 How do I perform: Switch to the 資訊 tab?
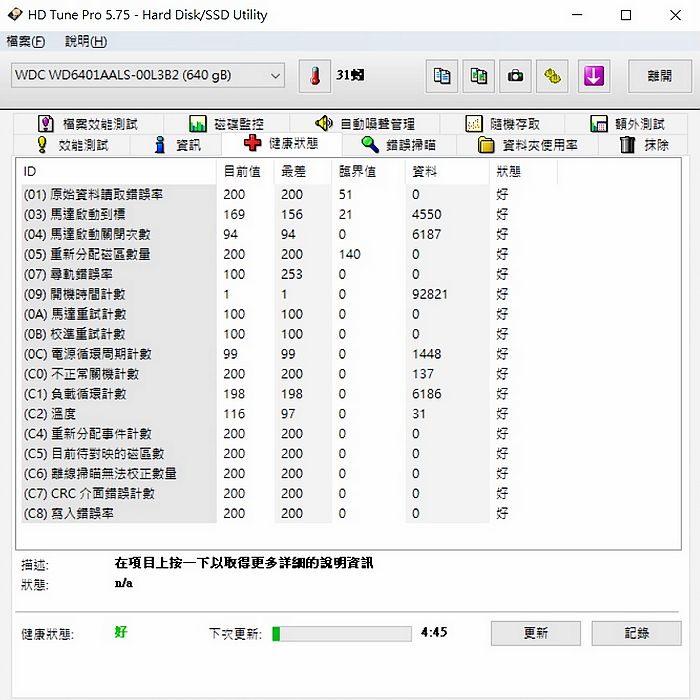click(176, 145)
